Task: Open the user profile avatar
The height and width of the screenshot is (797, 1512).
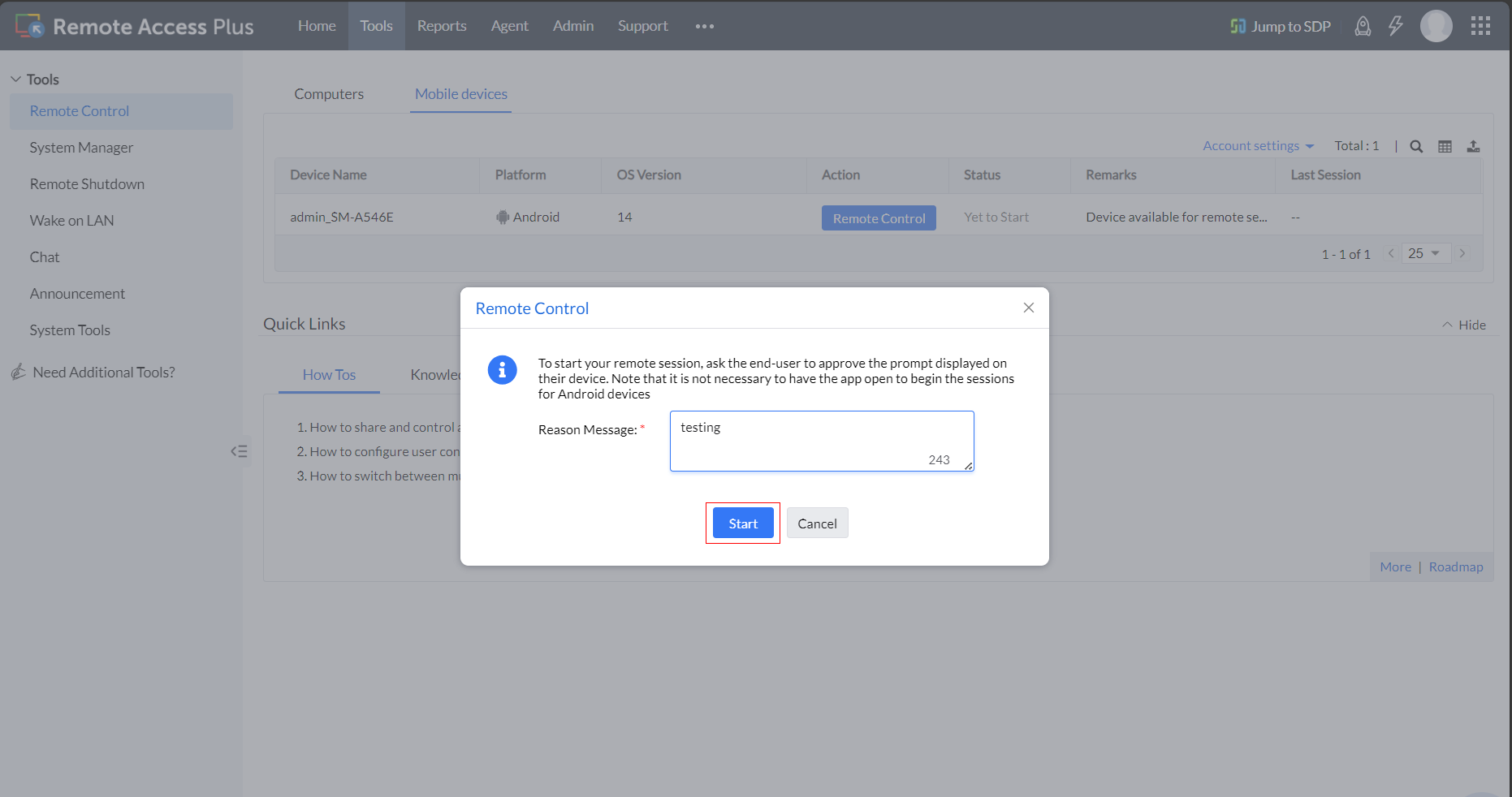Action: click(x=1436, y=26)
